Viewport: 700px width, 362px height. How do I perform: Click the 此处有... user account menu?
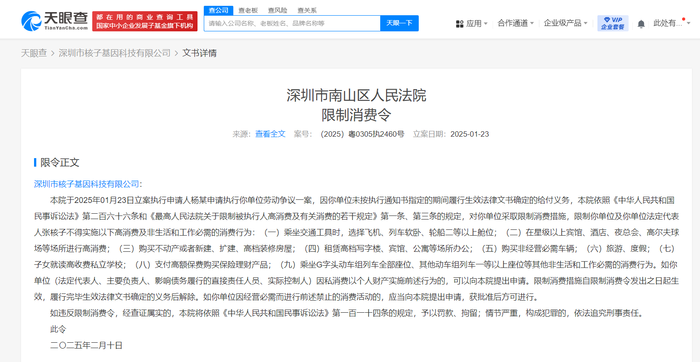tap(668, 23)
